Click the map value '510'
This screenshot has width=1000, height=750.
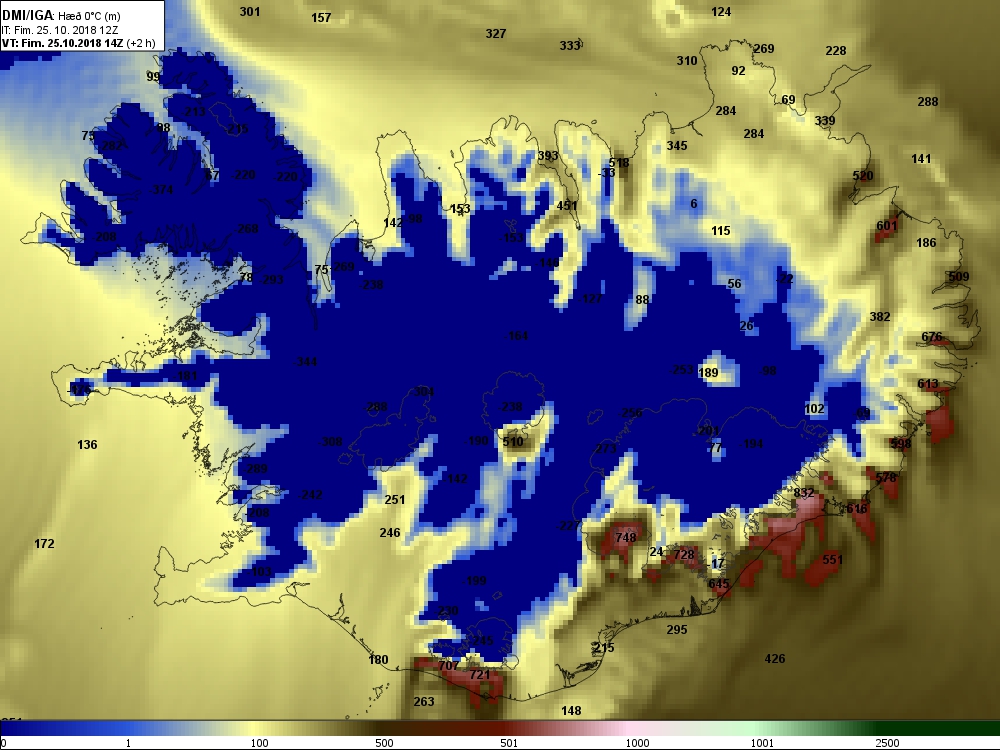pos(513,441)
